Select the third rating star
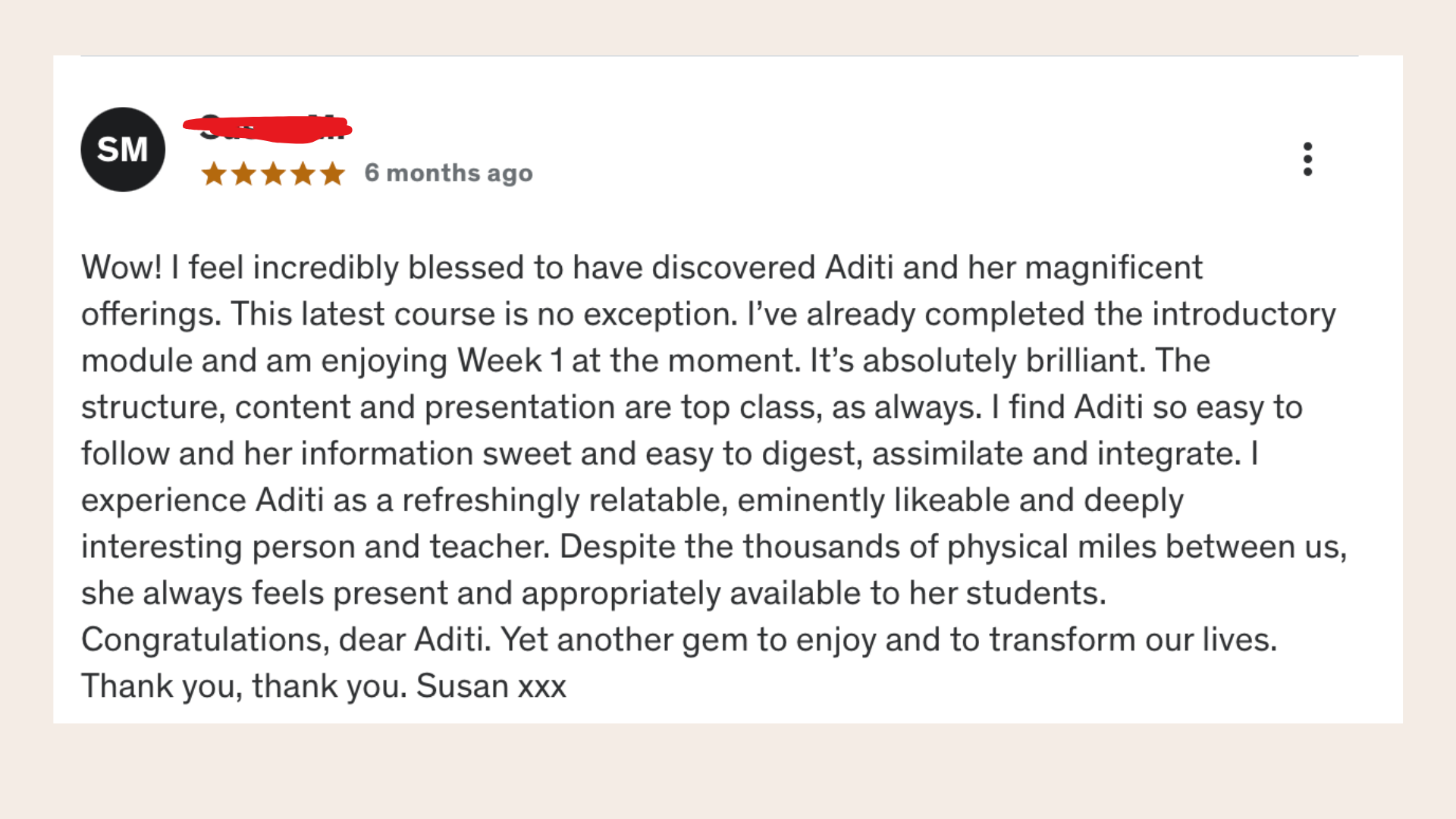The height and width of the screenshot is (819, 1456). point(273,174)
